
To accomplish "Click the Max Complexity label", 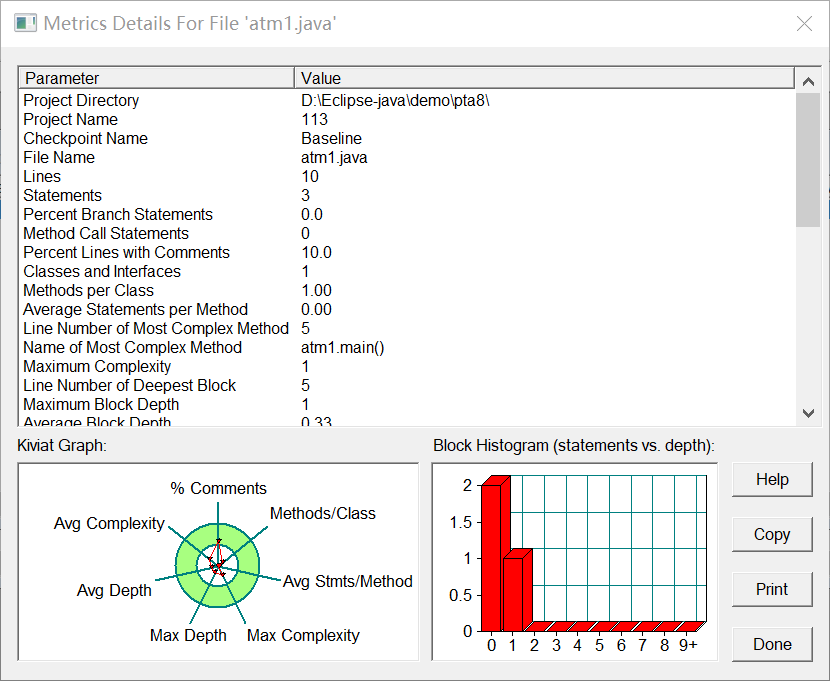I will click(303, 635).
